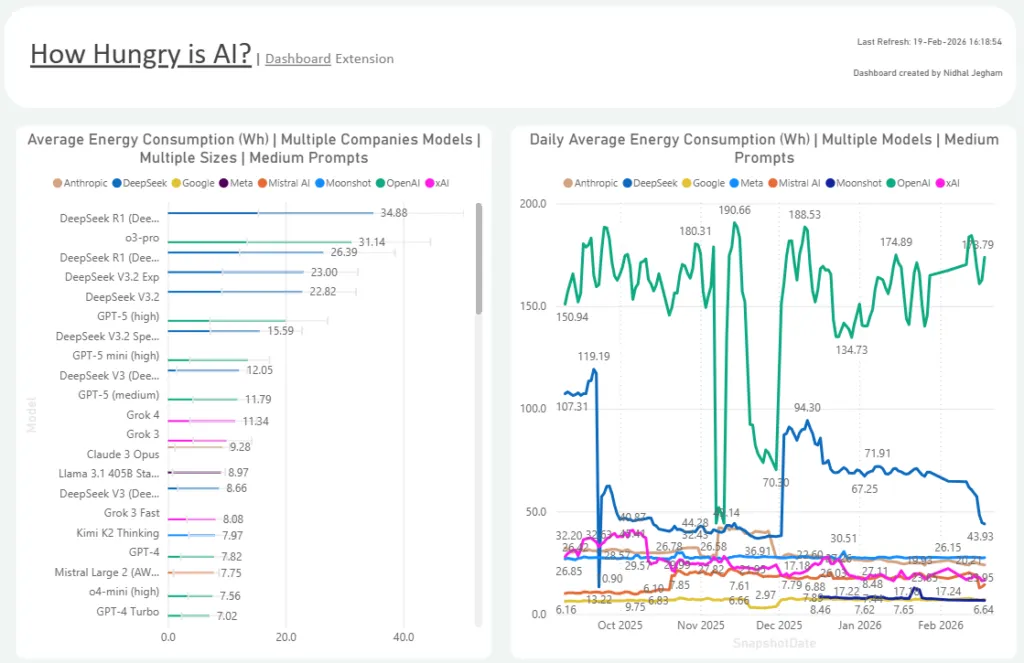Image resolution: width=1024 pixels, height=663 pixels.
Task: Open the Dashboard link in the header
Action: [297, 59]
